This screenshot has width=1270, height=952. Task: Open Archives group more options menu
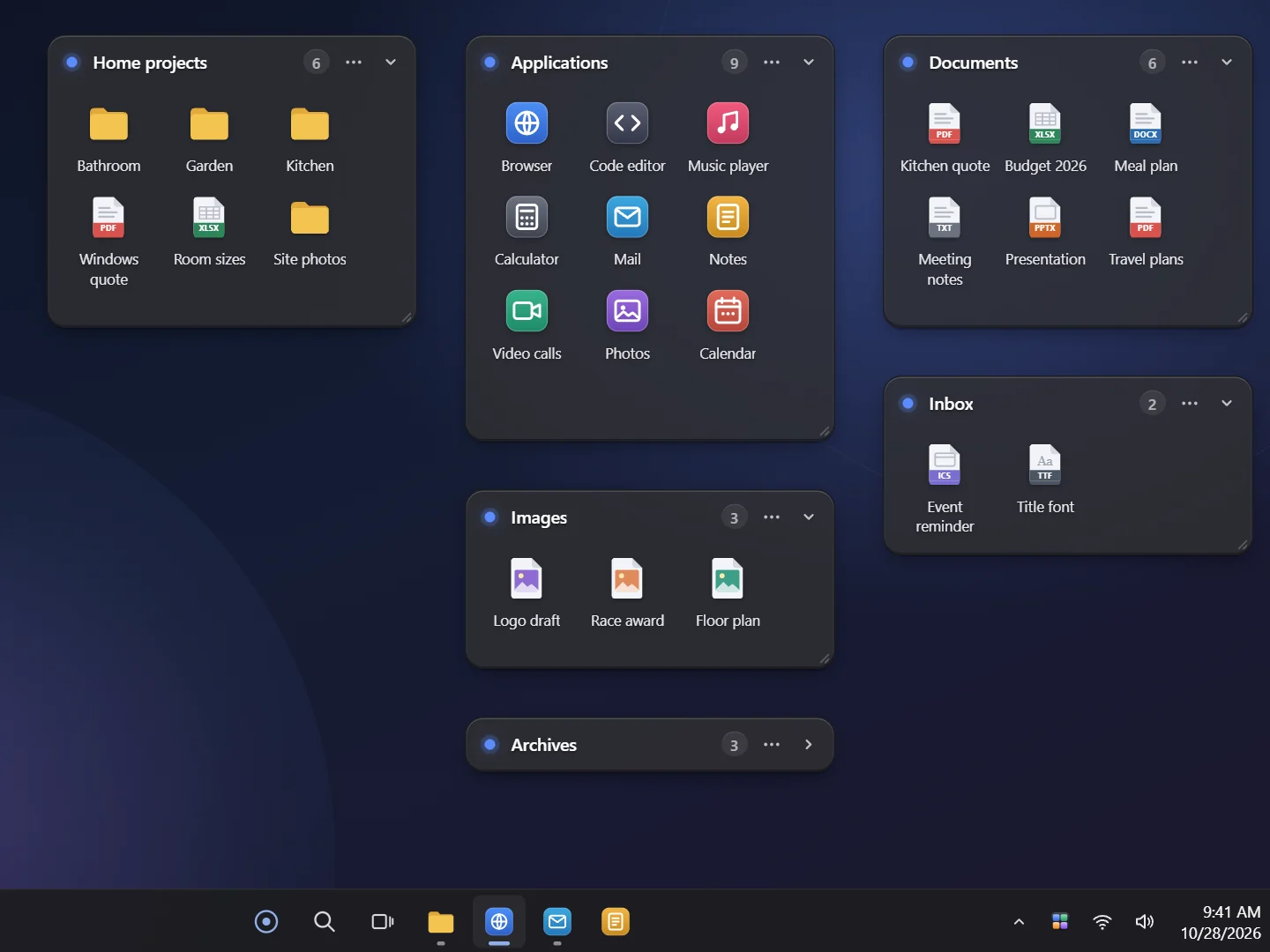pos(772,745)
